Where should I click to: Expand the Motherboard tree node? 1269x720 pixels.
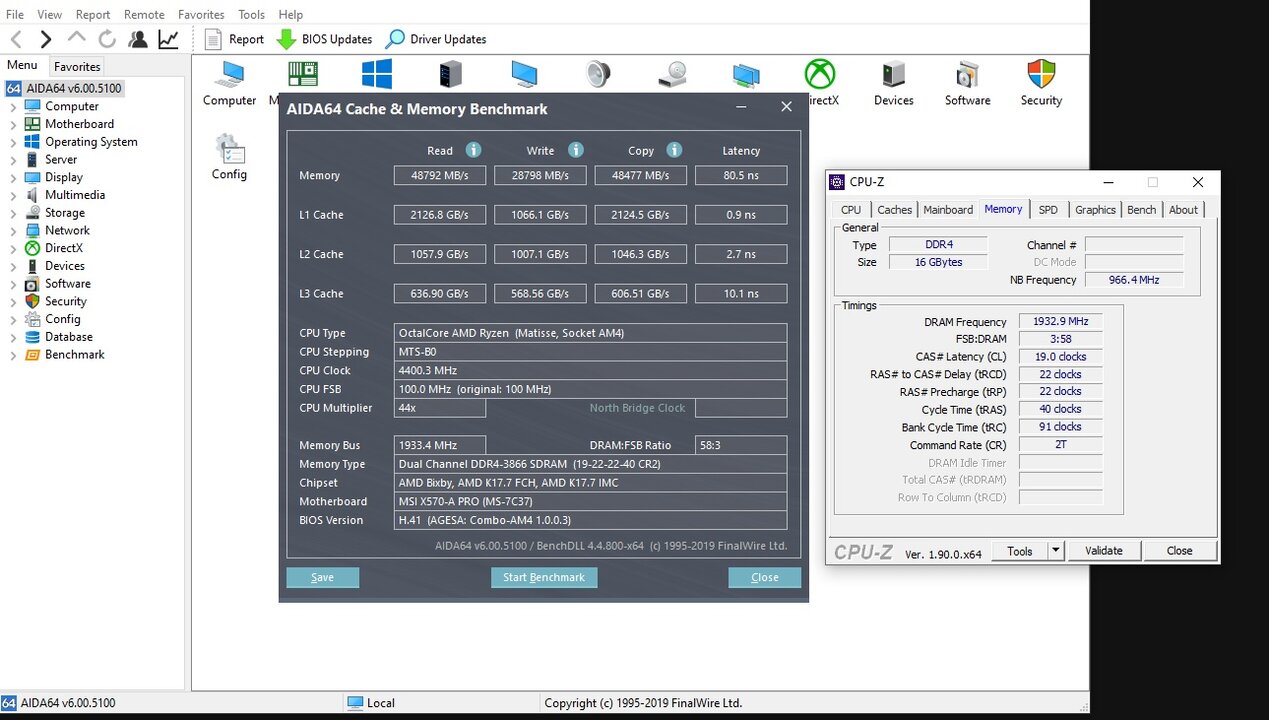pos(13,125)
